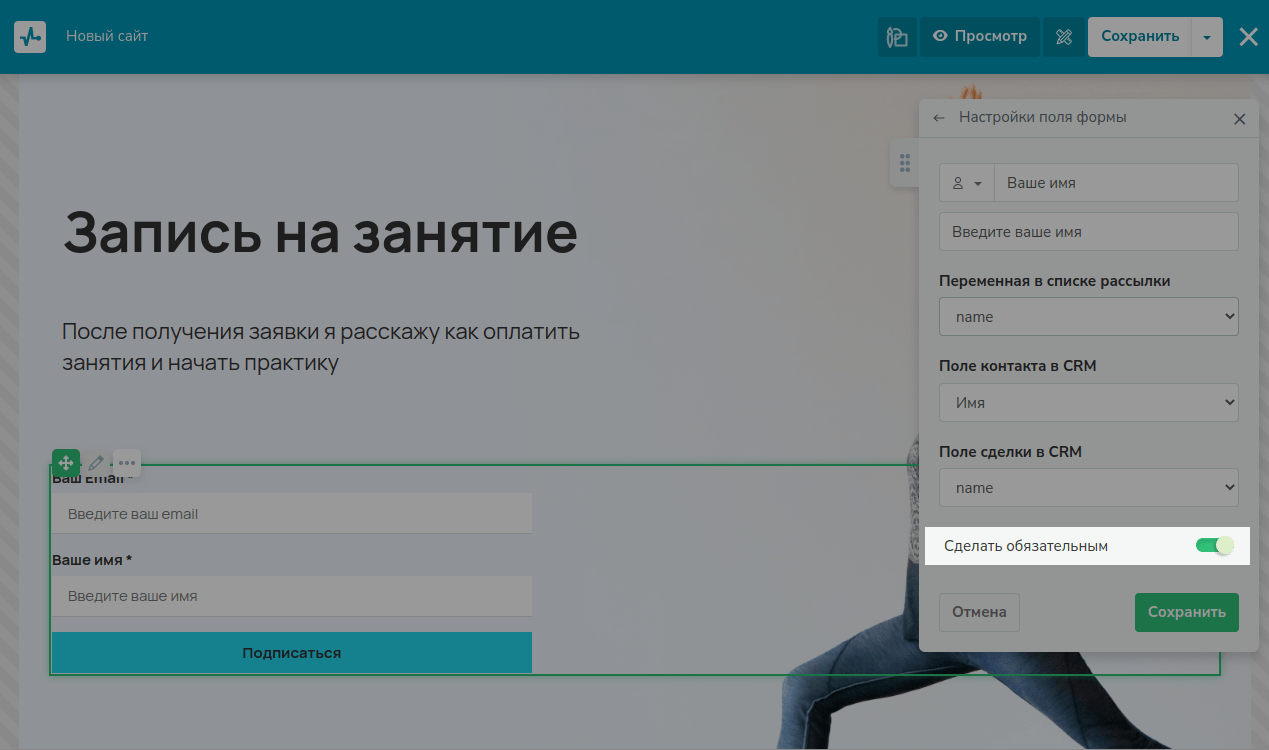Click the app logo icon in header
This screenshot has height=750, width=1269.
click(30, 37)
